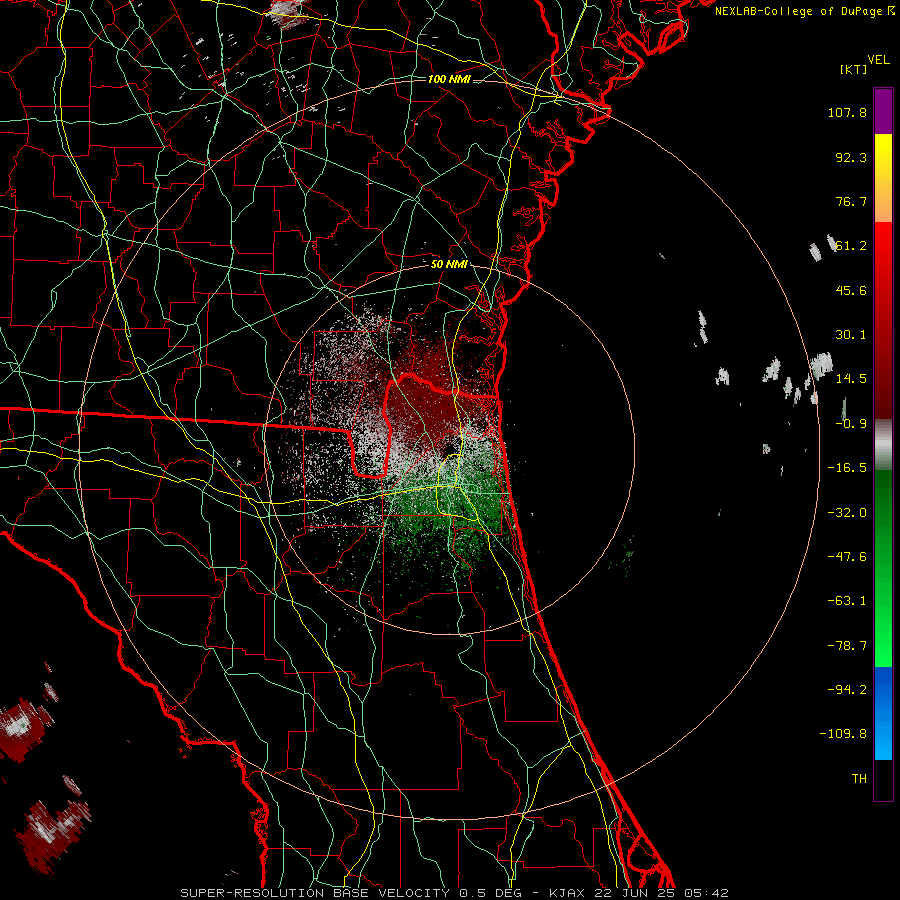Select the 45.6 velocity scale value

tap(851, 290)
